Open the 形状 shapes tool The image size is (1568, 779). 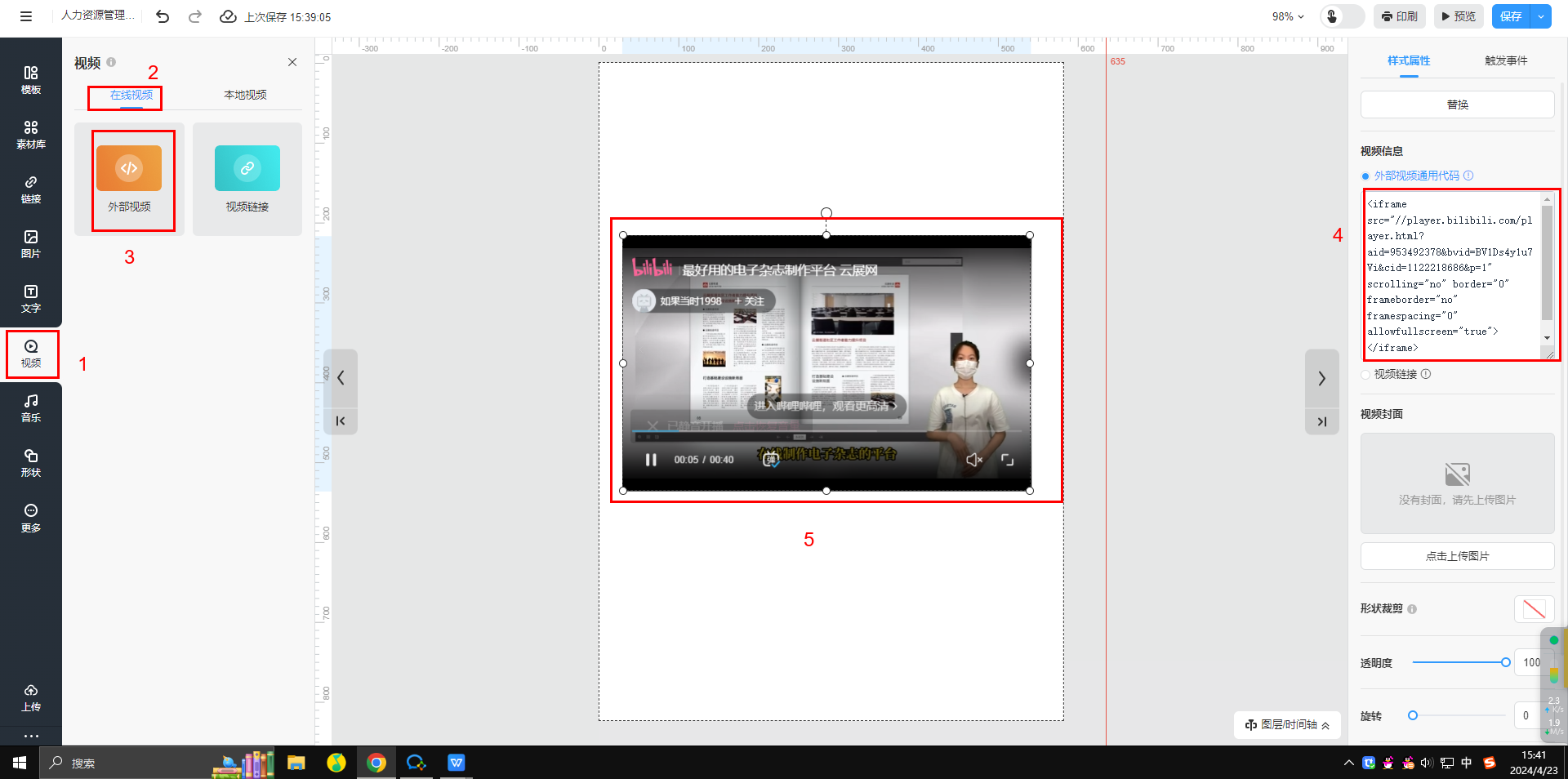tap(30, 462)
